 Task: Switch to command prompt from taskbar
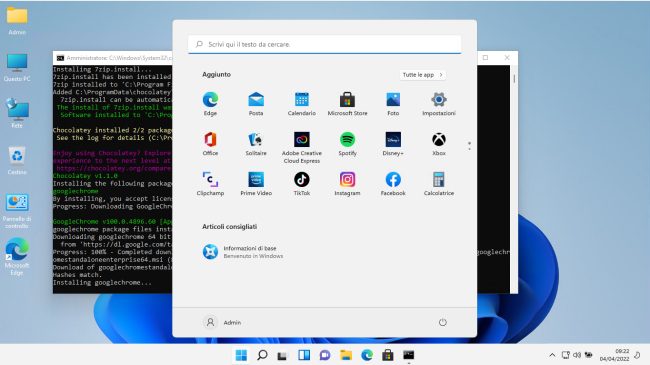point(409,355)
